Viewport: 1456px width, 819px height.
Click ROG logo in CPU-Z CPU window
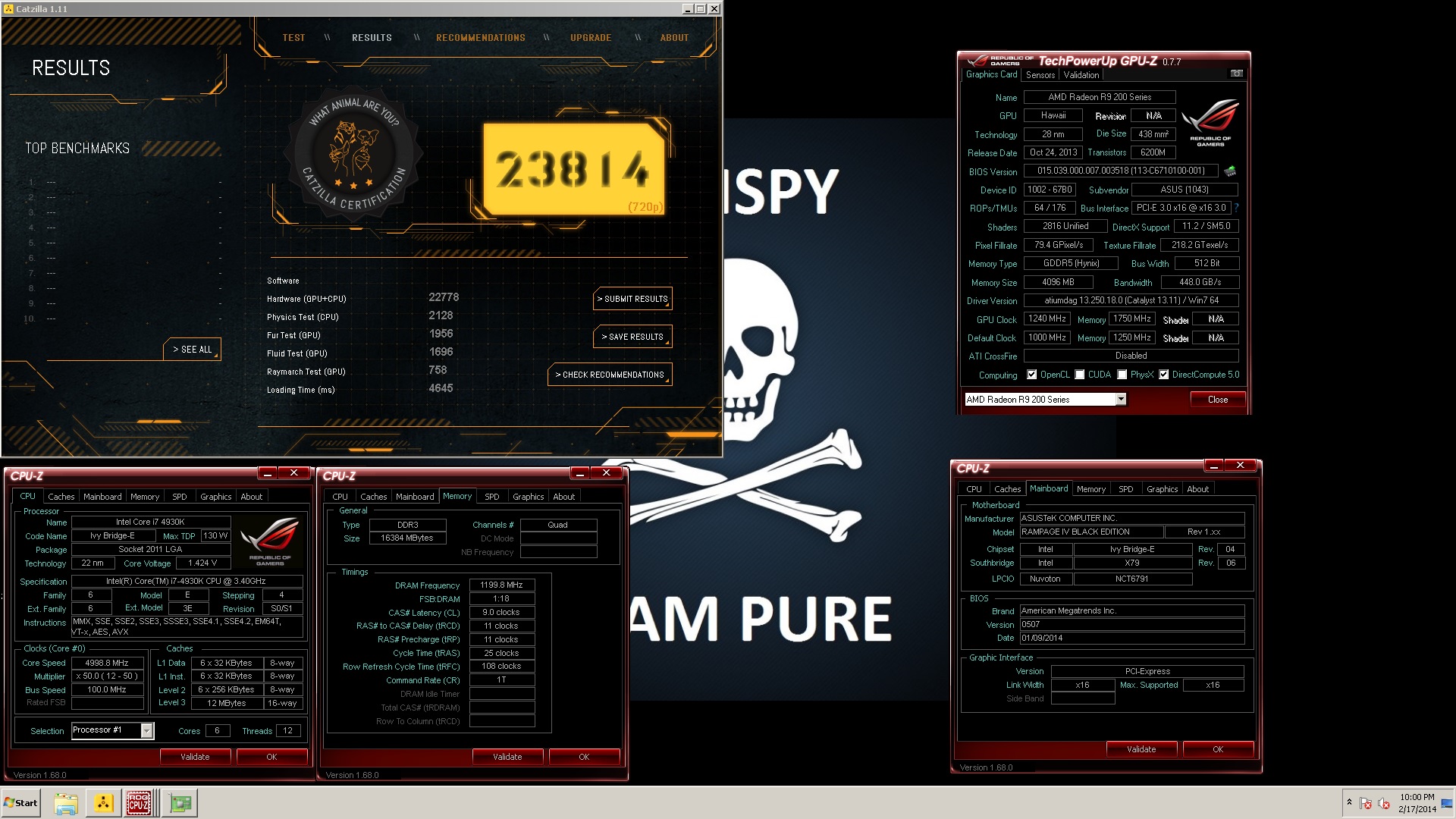[x=270, y=540]
